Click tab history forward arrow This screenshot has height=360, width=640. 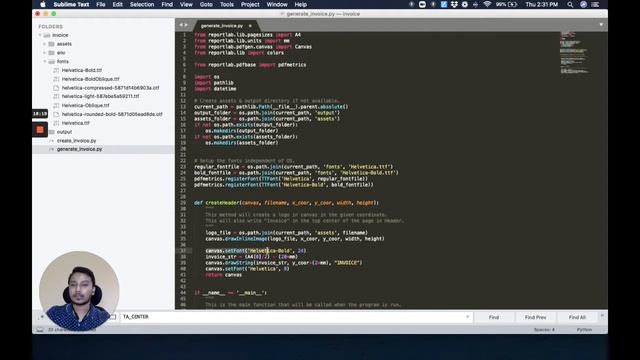tap(187, 25)
